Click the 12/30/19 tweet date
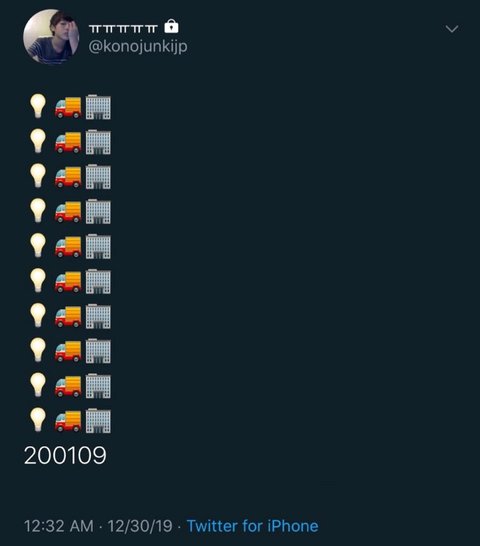Viewport: 480px width, 546px height. coord(140,526)
